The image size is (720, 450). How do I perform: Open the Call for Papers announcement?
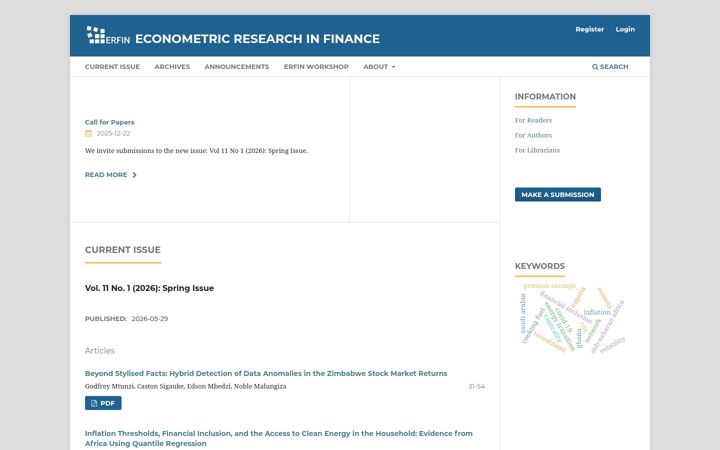point(110,122)
